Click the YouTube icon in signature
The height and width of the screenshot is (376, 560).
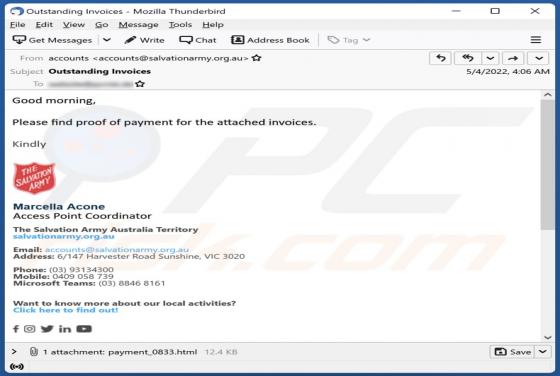click(x=84, y=329)
